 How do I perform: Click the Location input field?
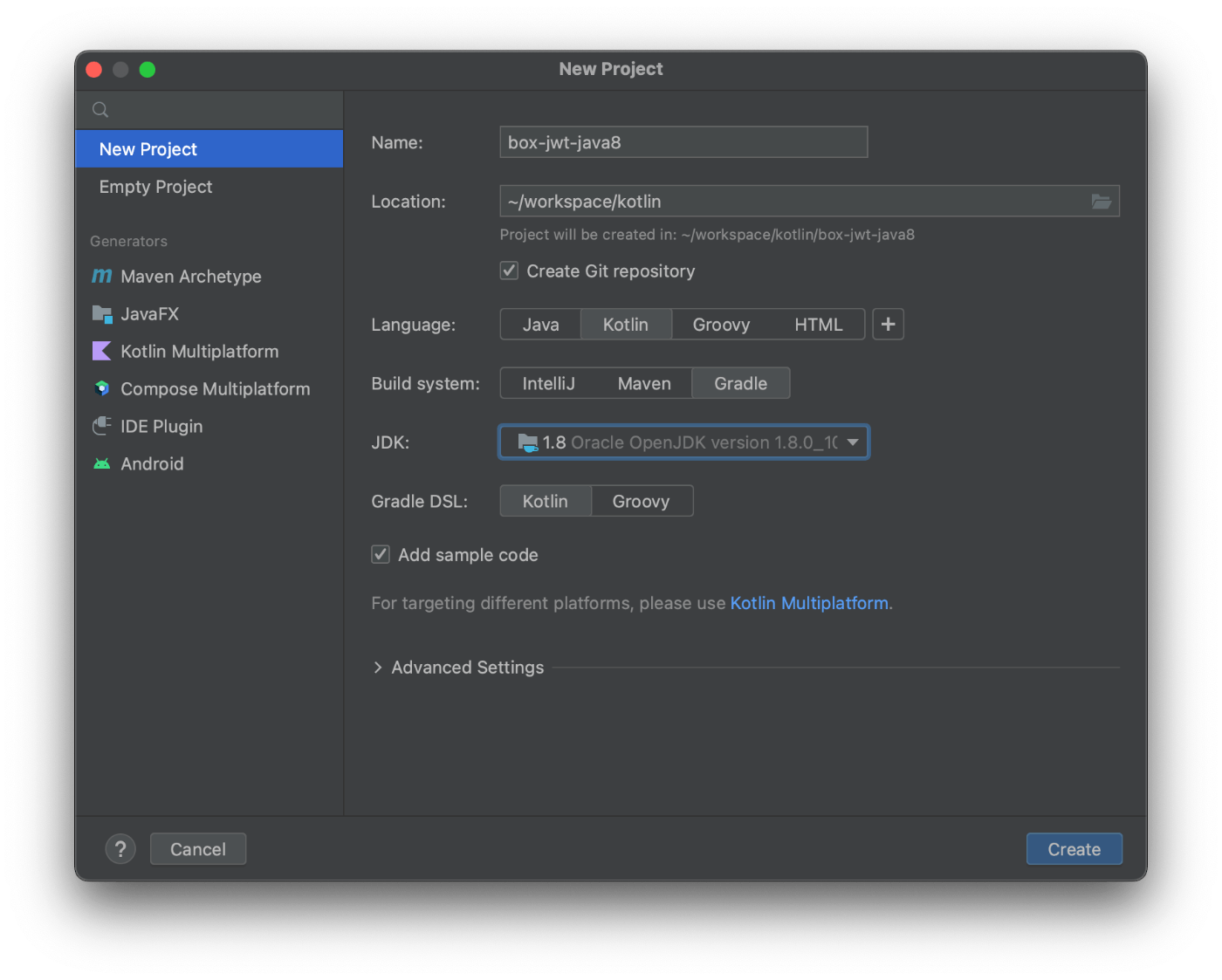809,202
